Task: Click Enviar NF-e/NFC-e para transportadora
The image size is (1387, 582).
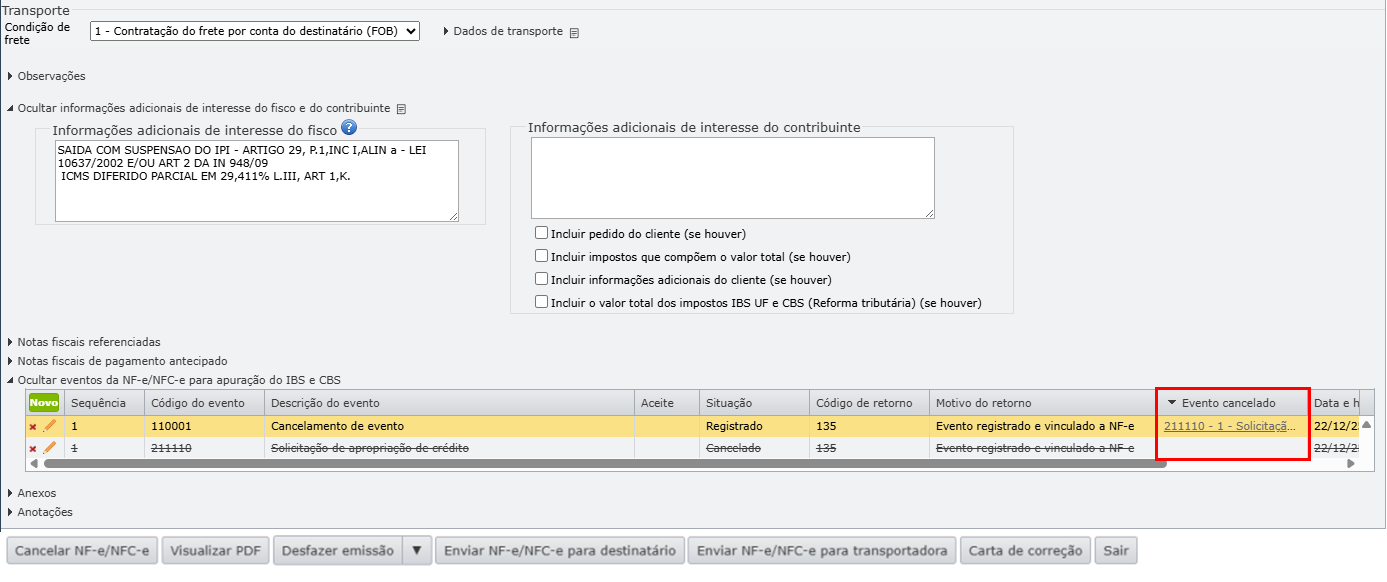Action: [822, 551]
